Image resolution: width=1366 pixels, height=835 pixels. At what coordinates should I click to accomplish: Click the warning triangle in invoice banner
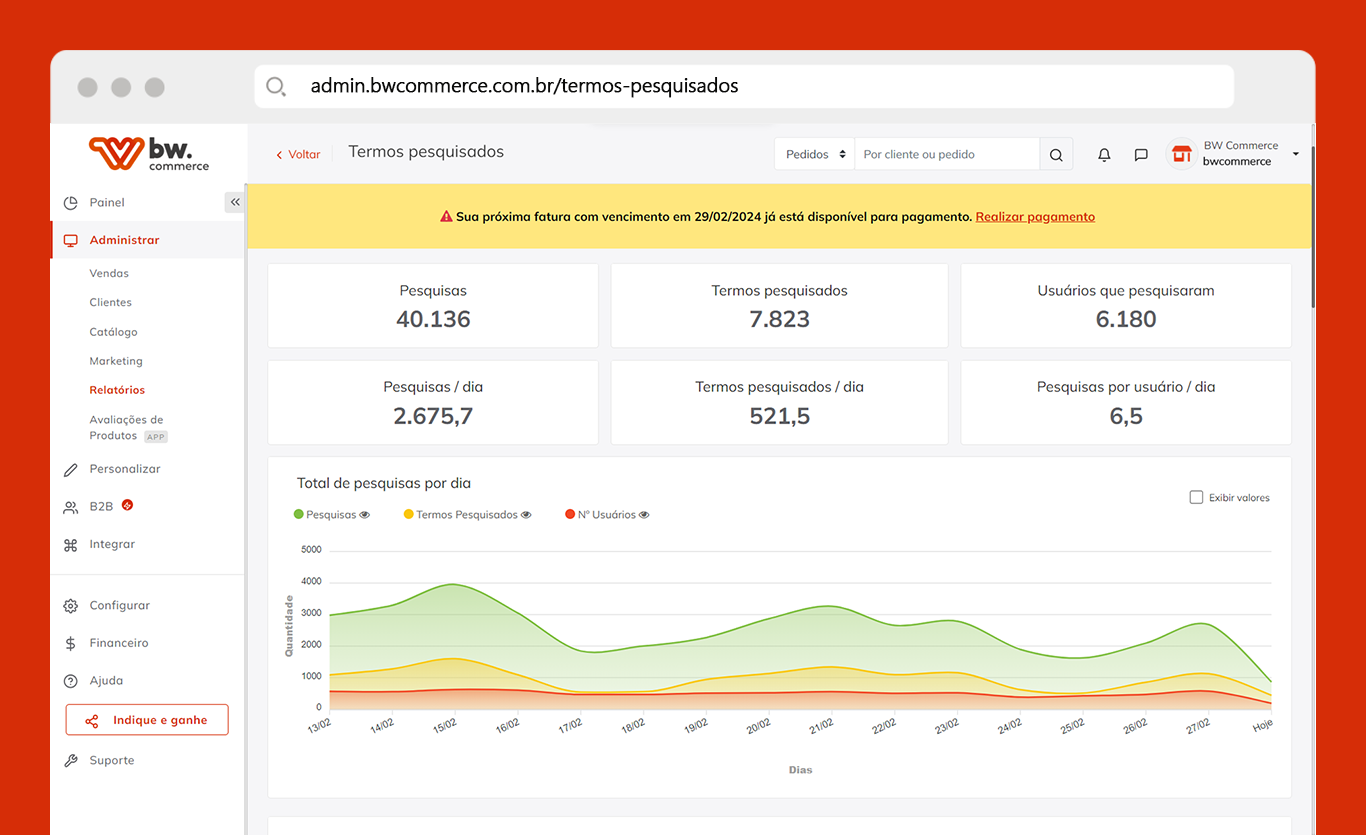(446, 216)
